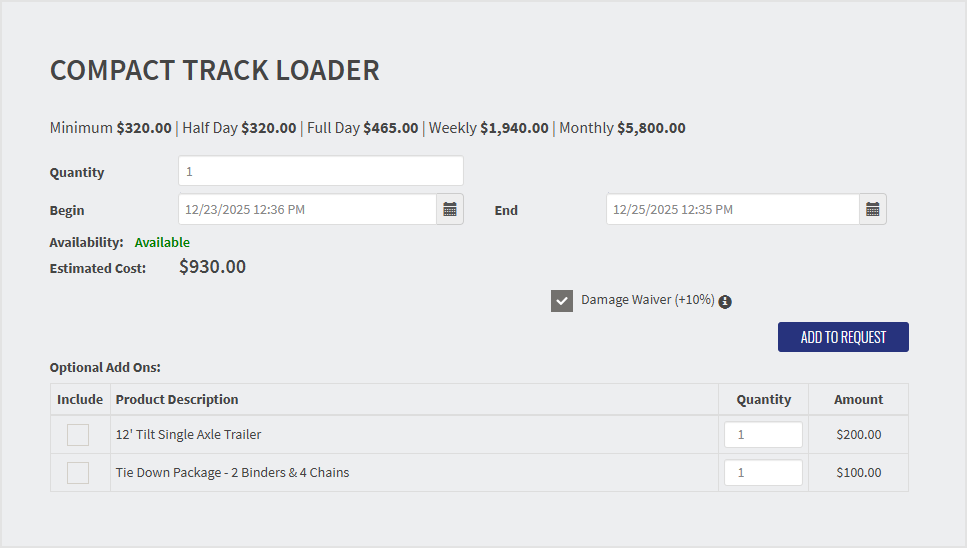Click the Damage Waiver info icon

click(725, 302)
